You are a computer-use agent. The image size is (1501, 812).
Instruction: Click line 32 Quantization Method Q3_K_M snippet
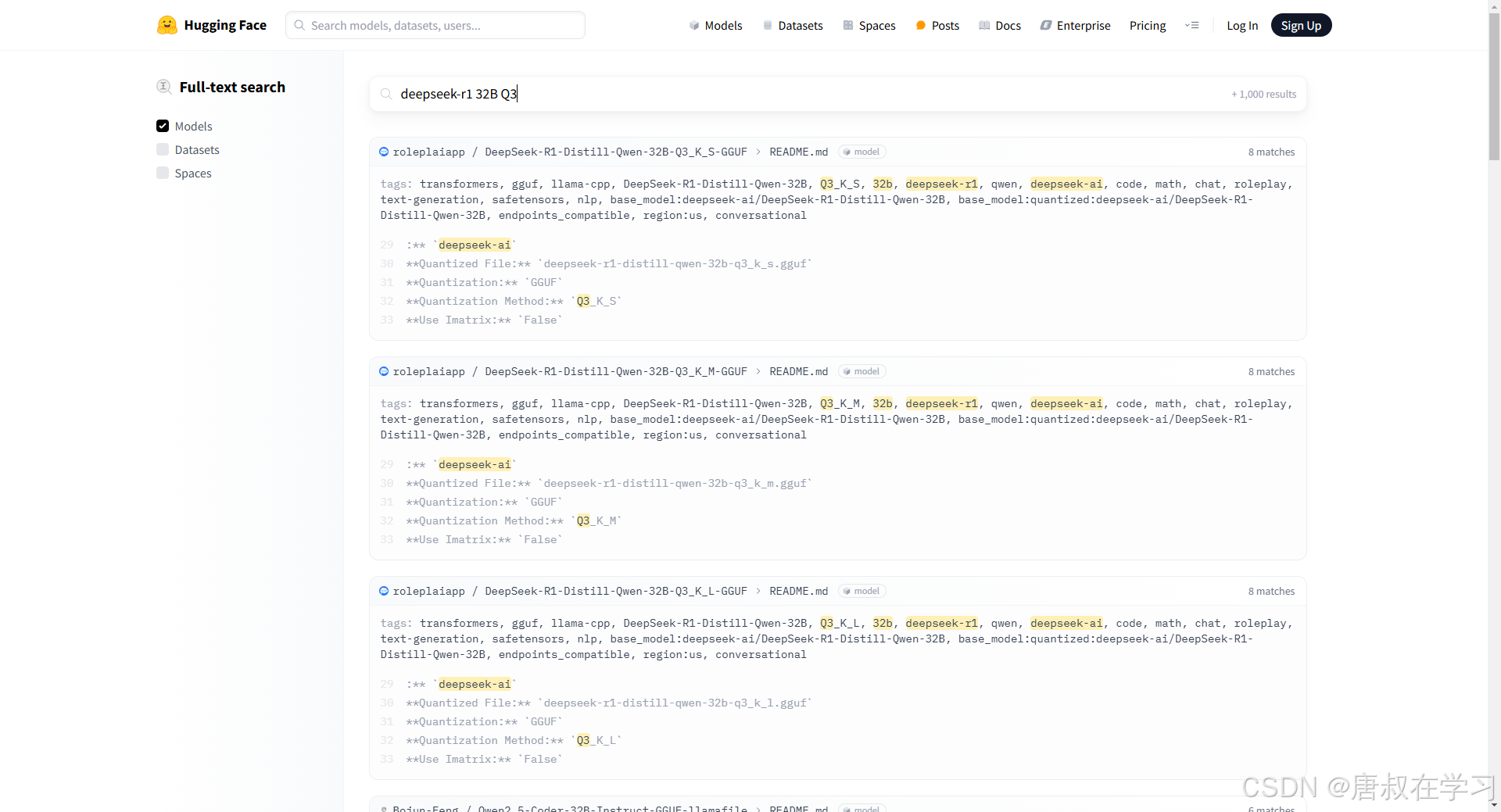pos(514,520)
